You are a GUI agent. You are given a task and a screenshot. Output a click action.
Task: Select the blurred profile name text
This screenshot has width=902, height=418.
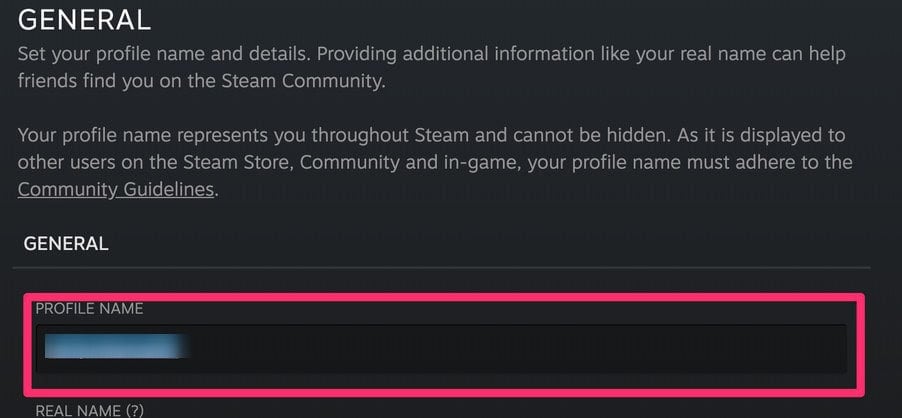(x=118, y=348)
